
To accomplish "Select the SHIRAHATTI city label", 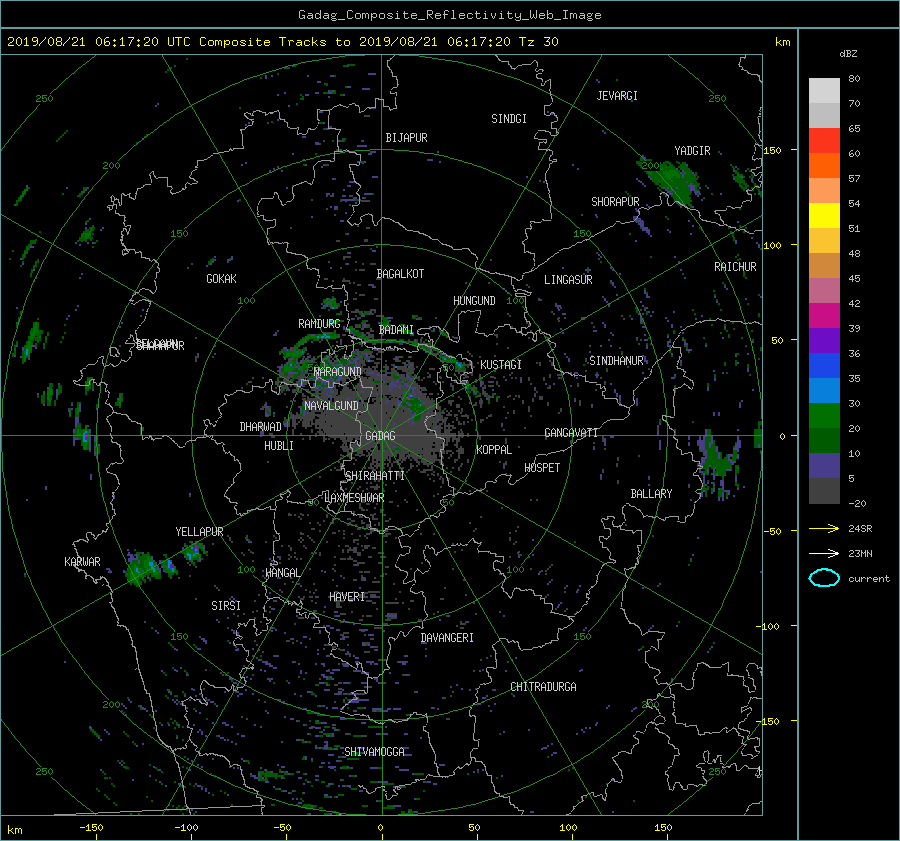I will tap(375, 476).
